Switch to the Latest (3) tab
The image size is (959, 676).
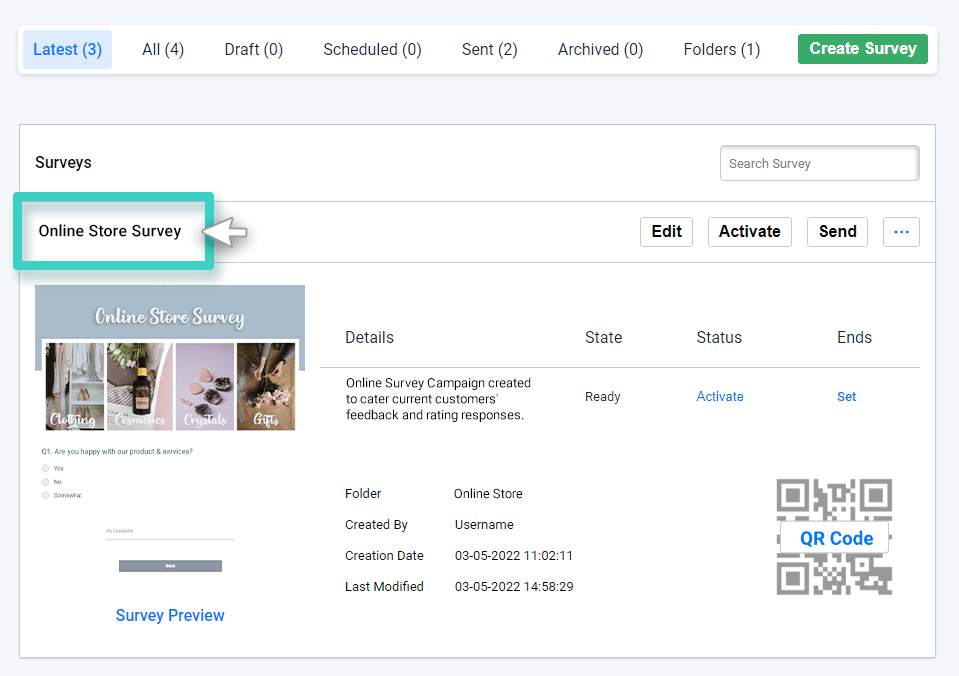pyautogui.click(x=67, y=49)
